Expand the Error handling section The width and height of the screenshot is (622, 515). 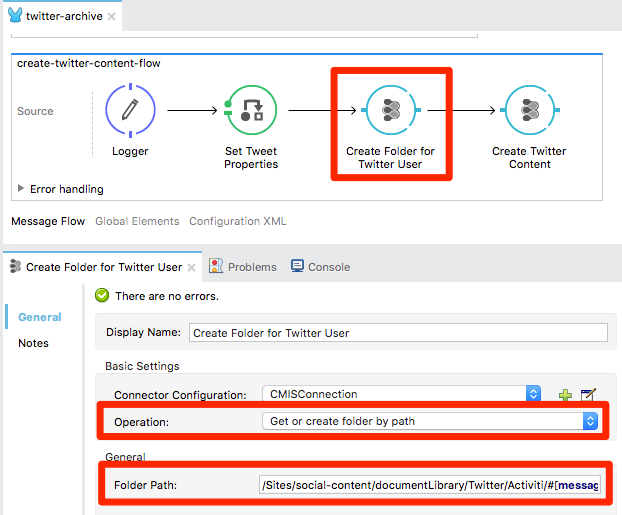coord(21,188)
